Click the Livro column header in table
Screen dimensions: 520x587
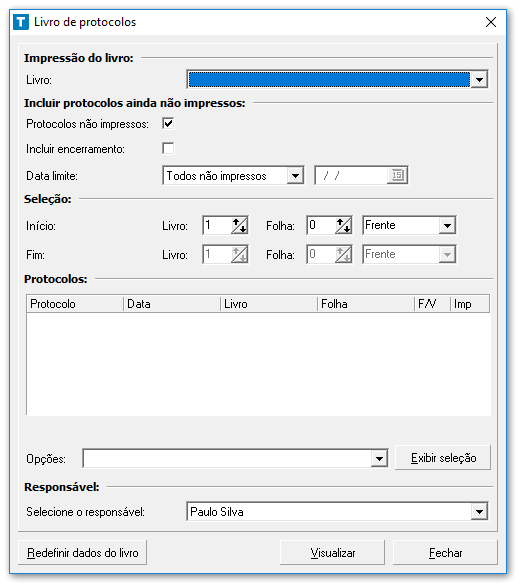pyautogui.click(x=269, y=304)
